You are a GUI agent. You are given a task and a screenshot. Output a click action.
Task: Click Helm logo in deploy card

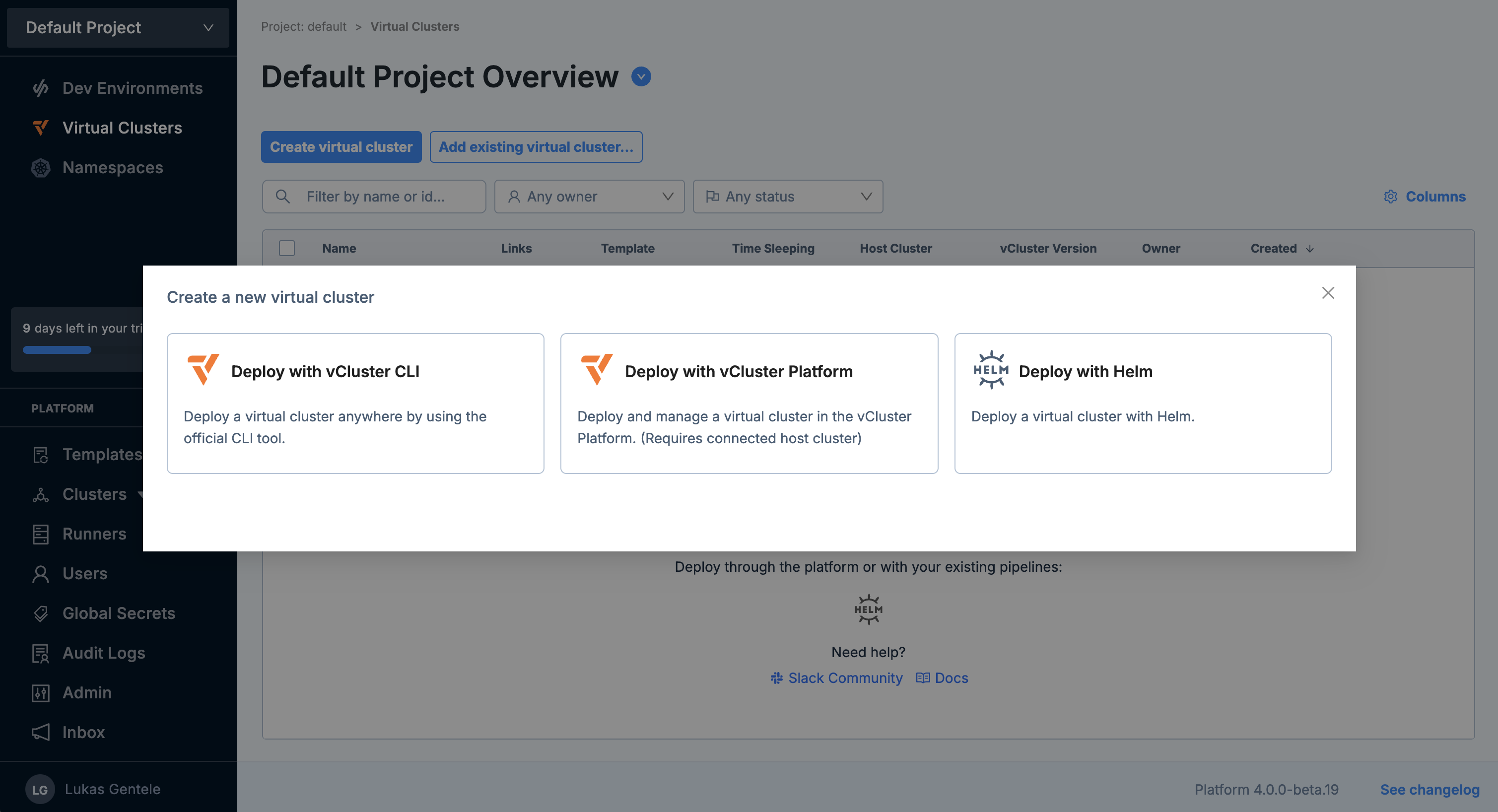tap(991, 371)
